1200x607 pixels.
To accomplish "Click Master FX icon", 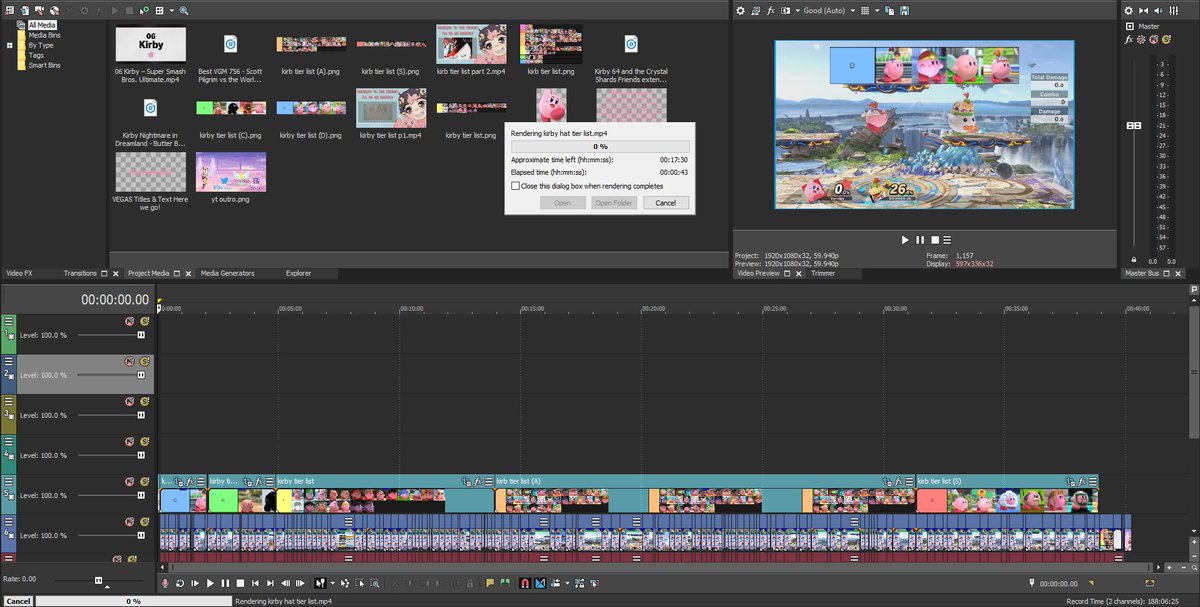I will tap(1129, 39).
